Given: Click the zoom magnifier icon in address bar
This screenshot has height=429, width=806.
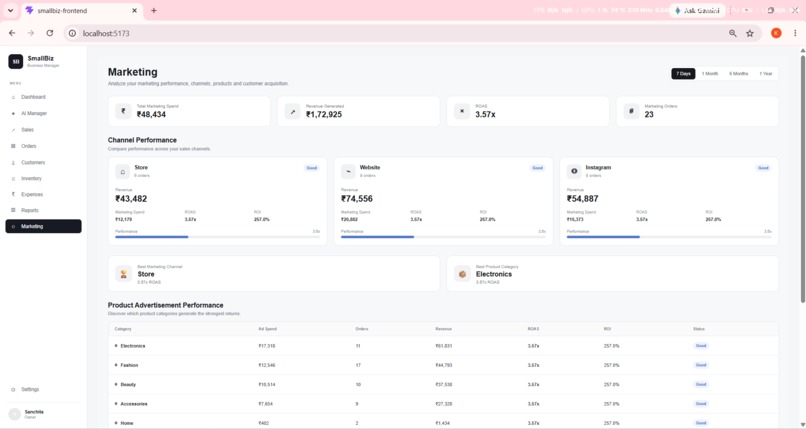Looking at the screenshot, I should tap(733, 33).
